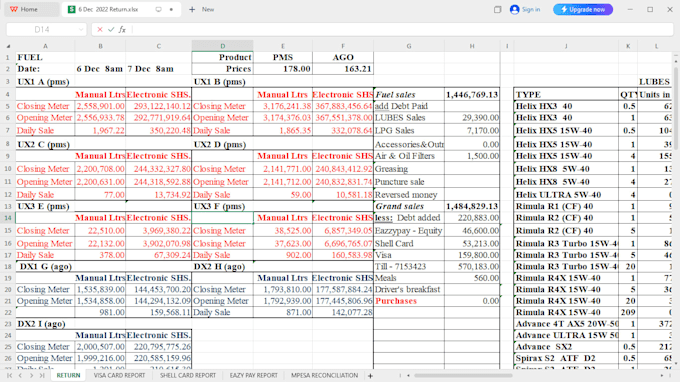Click the vertical scrollbar thumb
Screen dimensions: 680x382
point(676,108)
